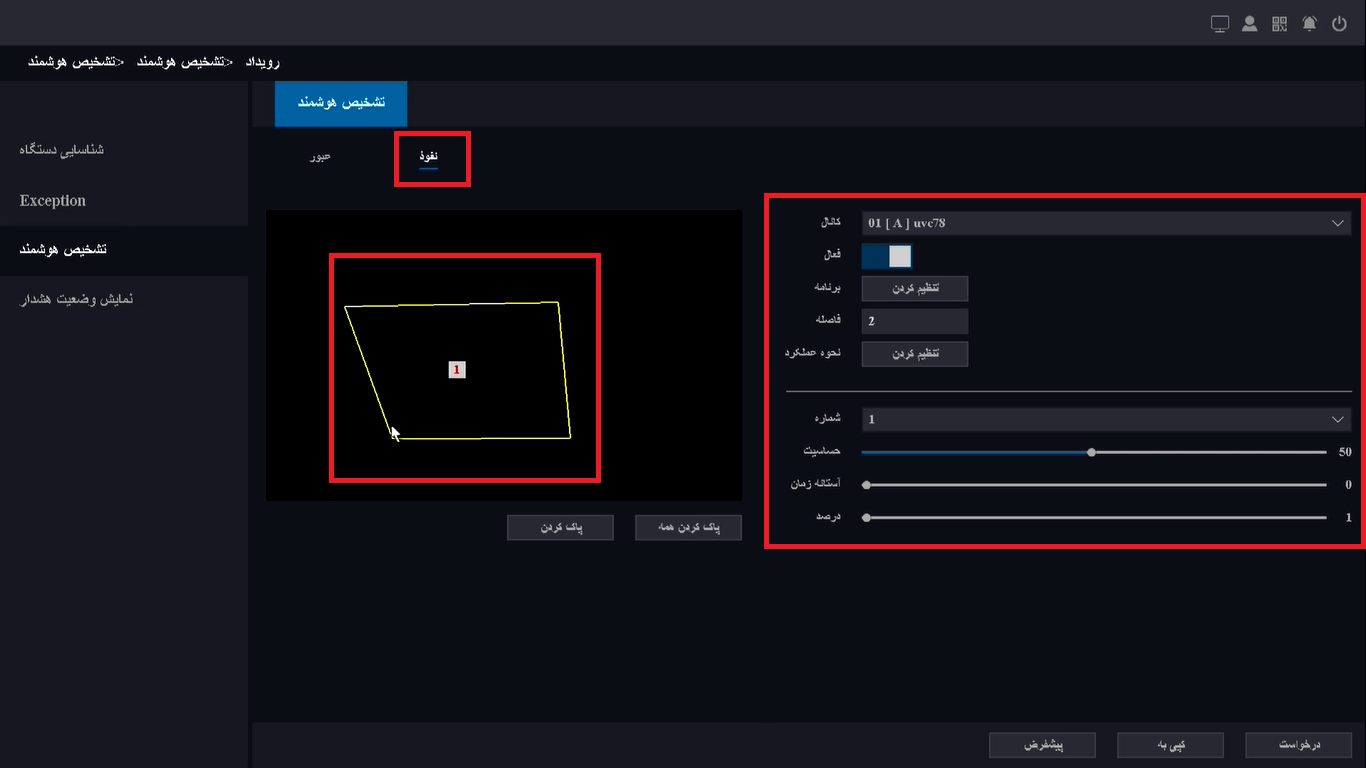Screen dimensions: 1366x768
Task: Select the تشخیص هوشمند top blue tab
Action: point(341,103)
